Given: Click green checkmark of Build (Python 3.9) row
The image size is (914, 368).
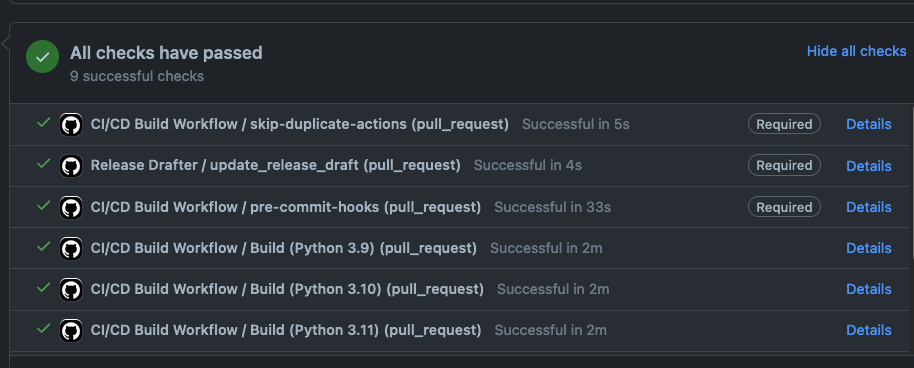Looking at the screenshot, I should click(43, 247).
